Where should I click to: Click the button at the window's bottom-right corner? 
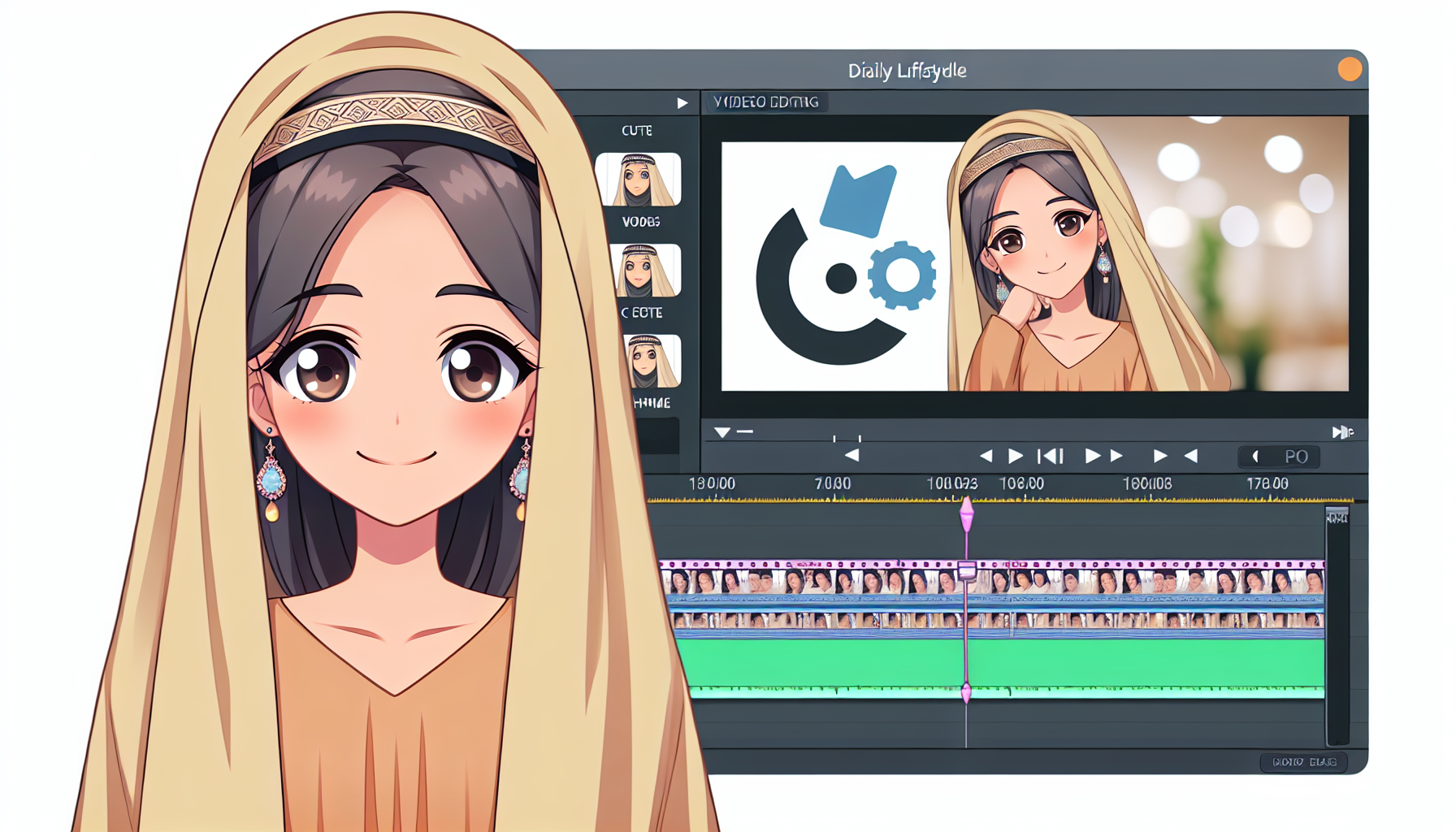(x=1303, y=762)
